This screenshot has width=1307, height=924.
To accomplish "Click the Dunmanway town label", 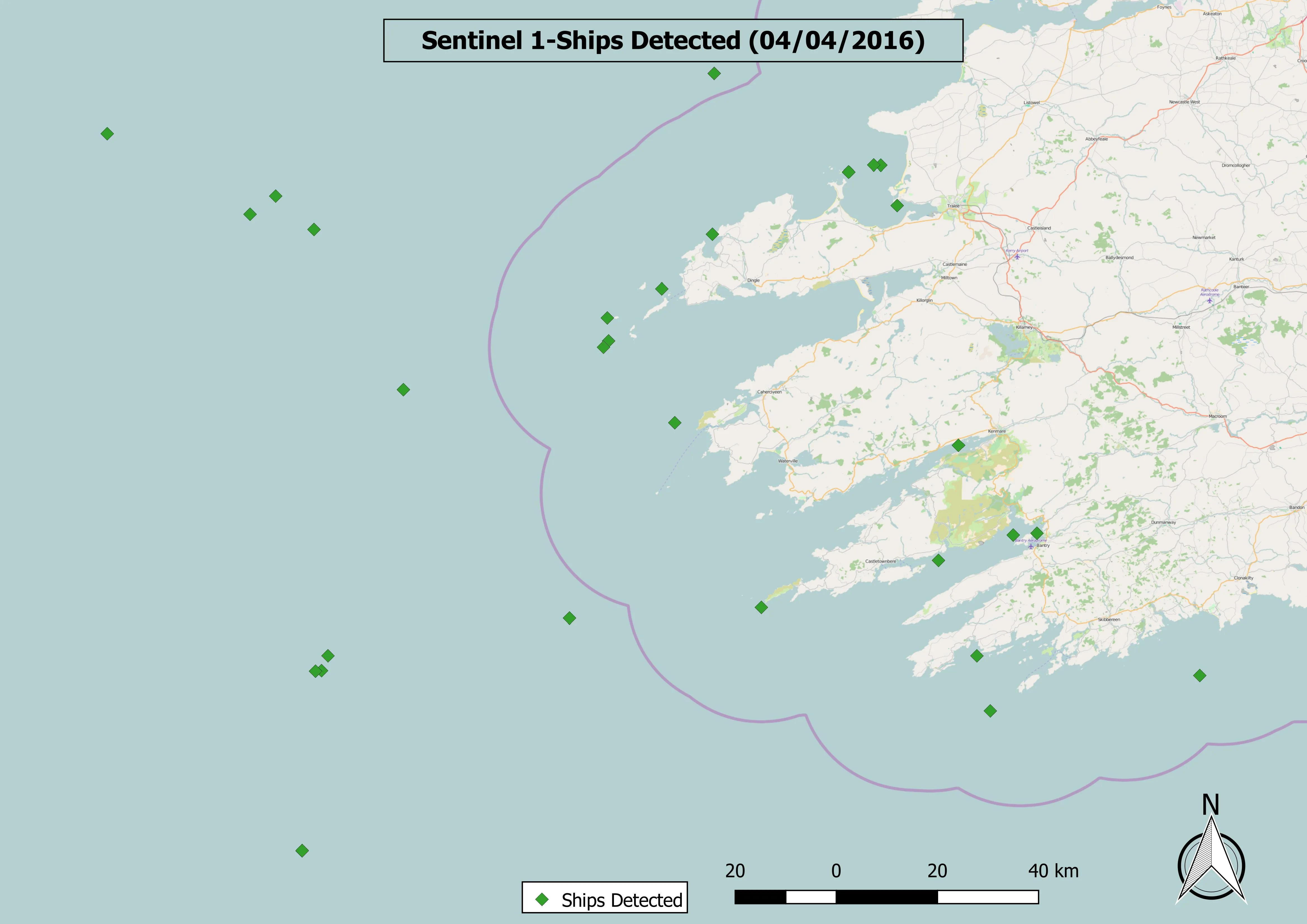I will click(1164, 522).
